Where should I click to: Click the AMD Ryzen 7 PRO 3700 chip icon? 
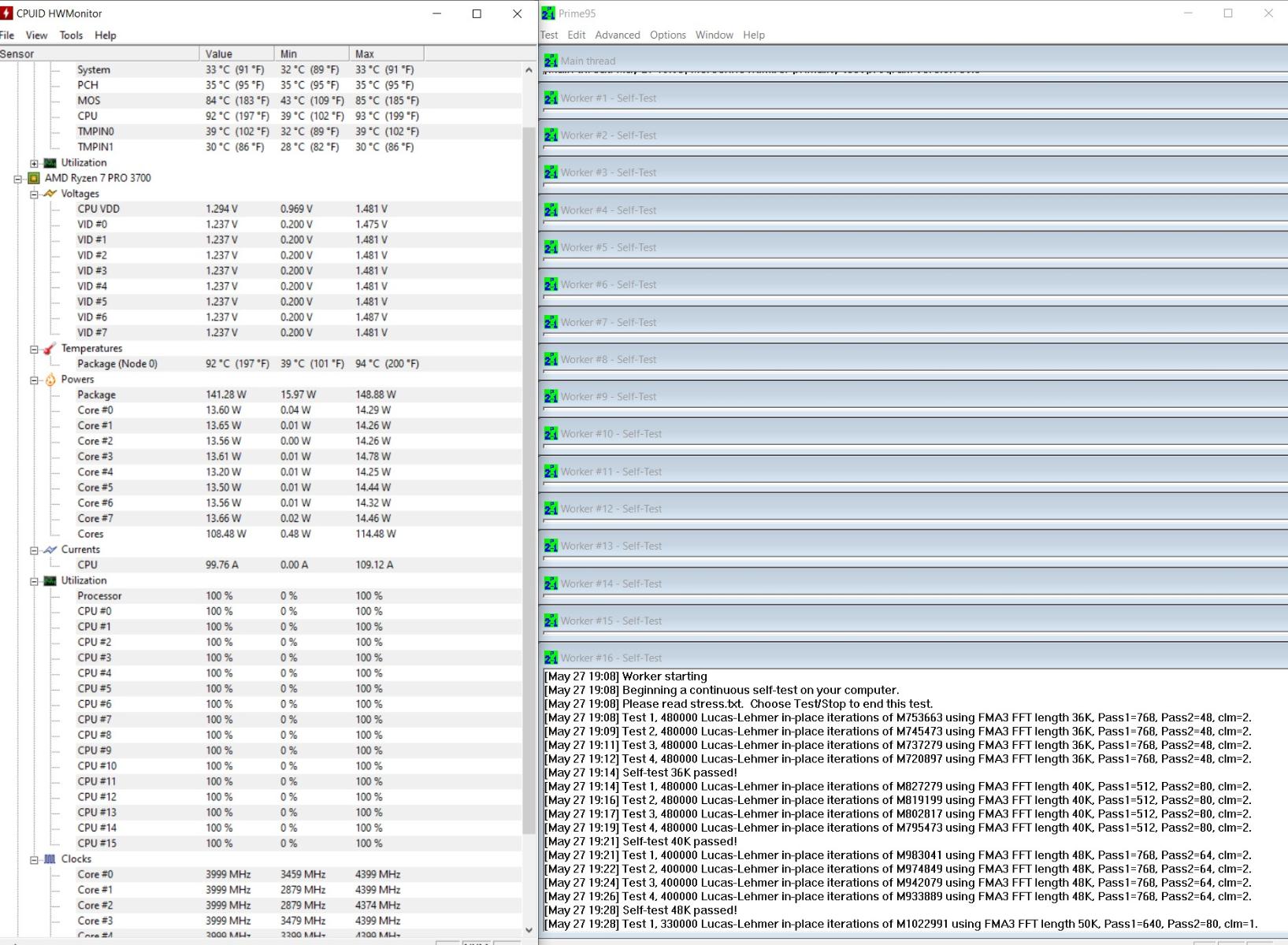point(34,178)
